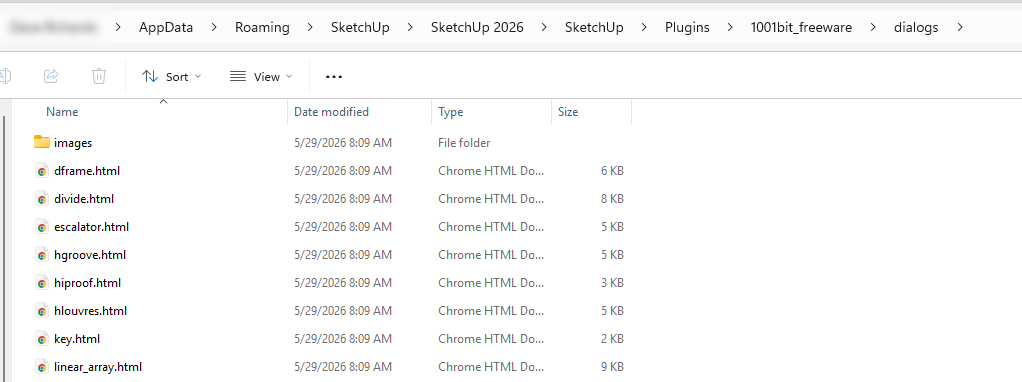Click the dialogs breadcrumb segment
The width and height of the screenshot is (1022, 382).
(x=916, y=27)
